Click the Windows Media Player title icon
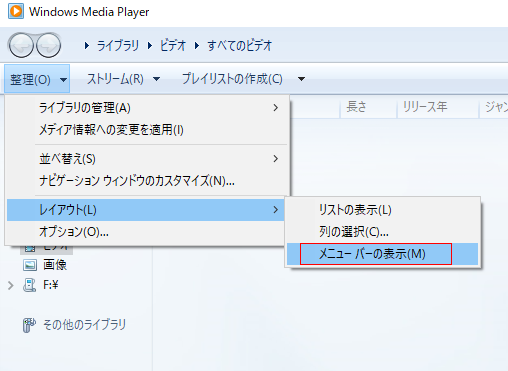Screen dimensions: 508x371 (16, 11)
